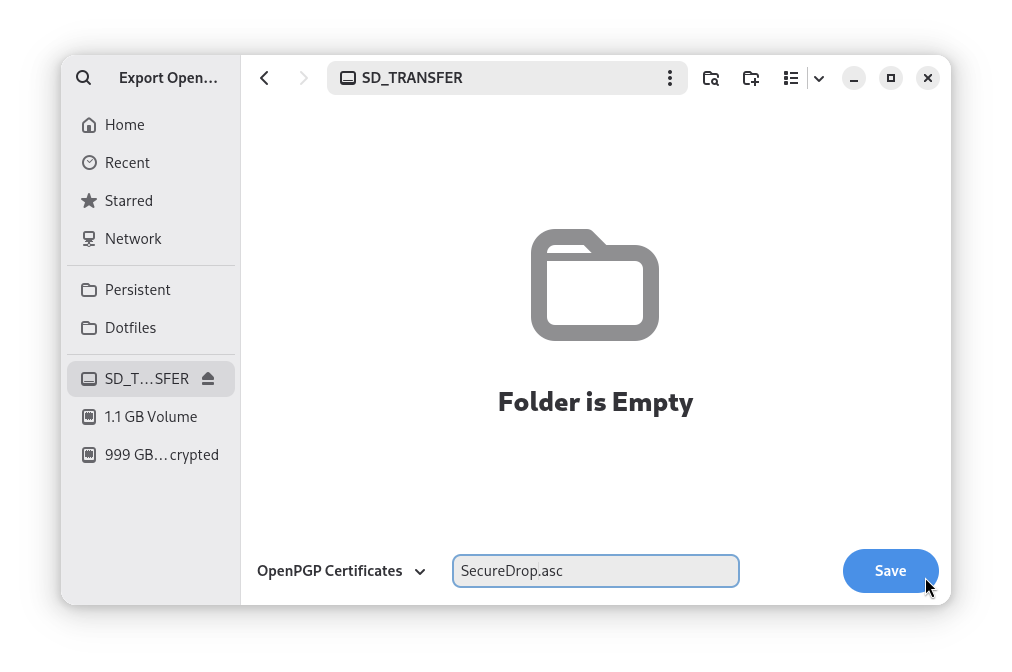Screen dimensions: 1012x672
Task: Click the SecureDrop.asc filename field
Action: pyautogui.click(x=595, y=570)
